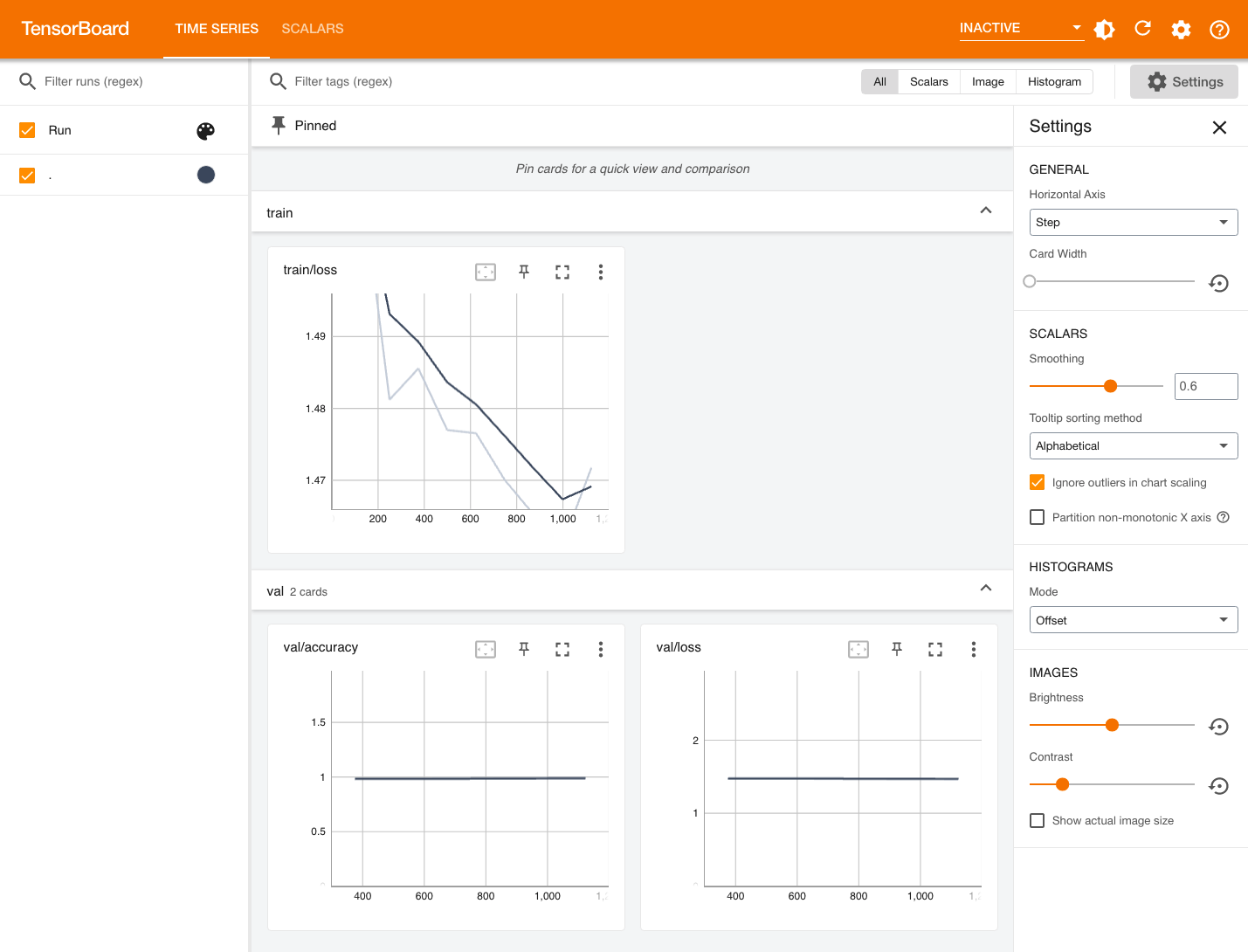Screen dimensions: 1248x952
Task: Open val/accuracy card more options menu
Action: [x=601, y=649]
